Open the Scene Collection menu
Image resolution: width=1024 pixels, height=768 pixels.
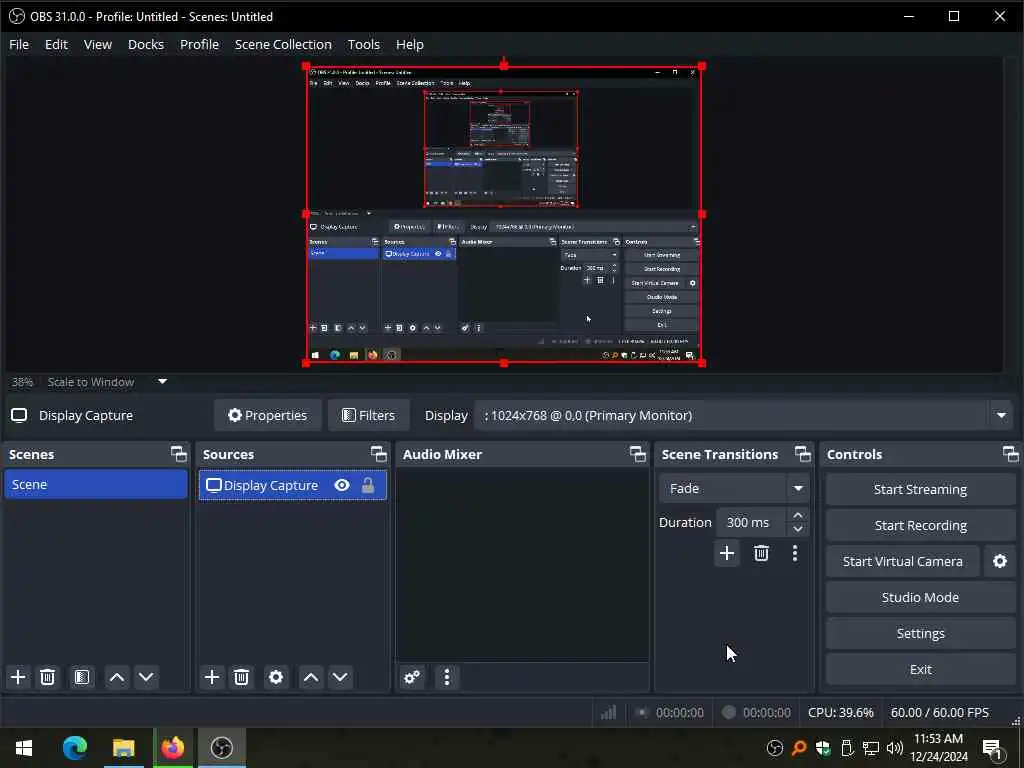click(x=283, y=44)
